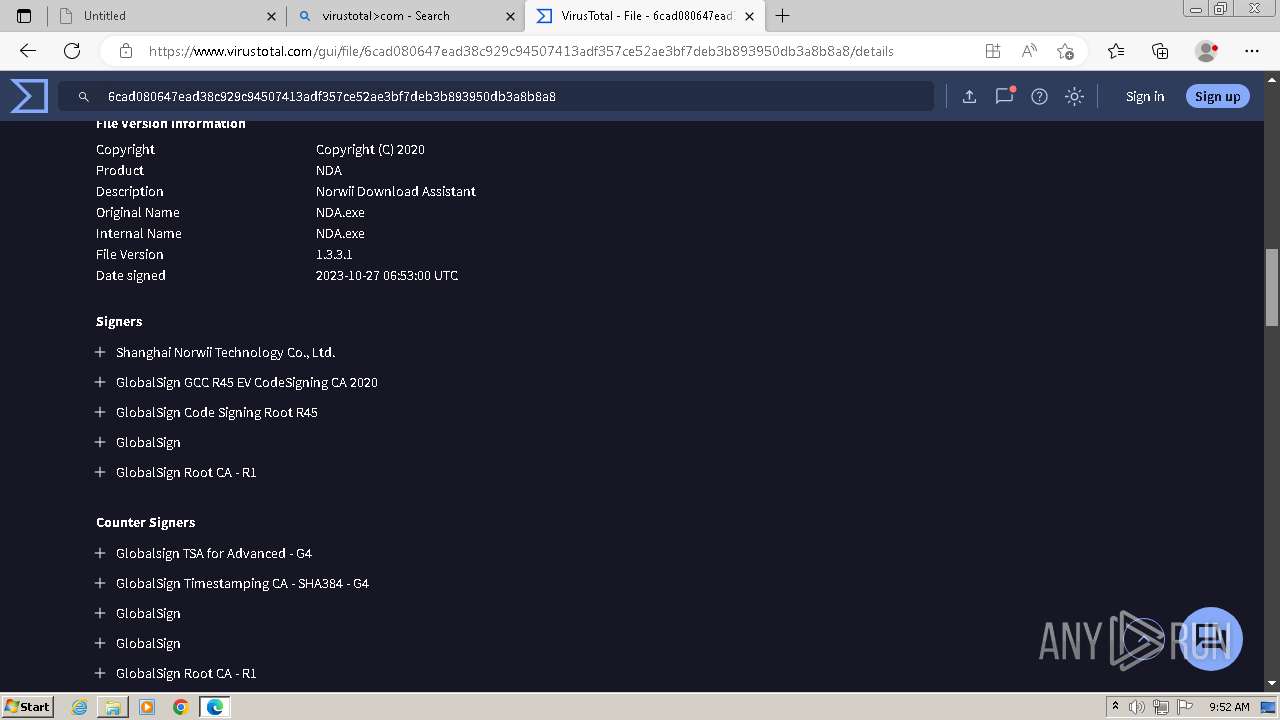Click the browser back arrow
Image resolution: width=1280 pixels, height=720 pixels.
pyautogui.click(x=28, y=51)
